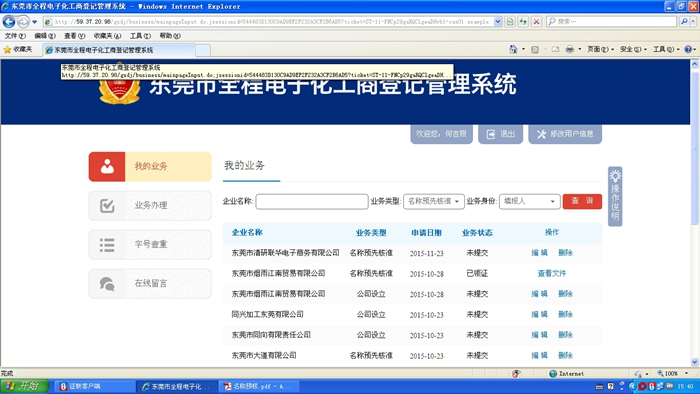The height and width of the screenshot is (394, 700).
Task: Open the 收藏夹 menu in menu bar
Action: [x=108, y=36]
